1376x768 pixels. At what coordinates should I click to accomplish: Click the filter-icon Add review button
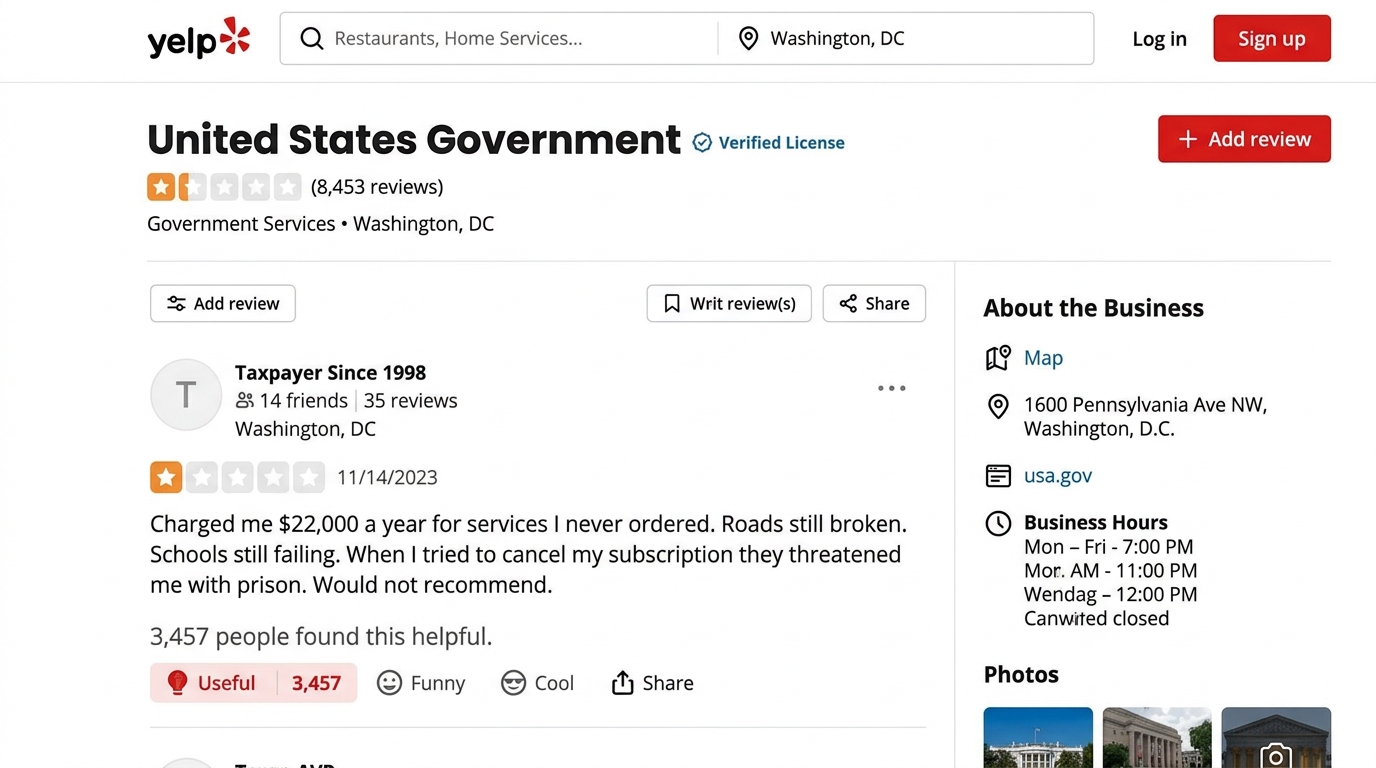(223, 304)
